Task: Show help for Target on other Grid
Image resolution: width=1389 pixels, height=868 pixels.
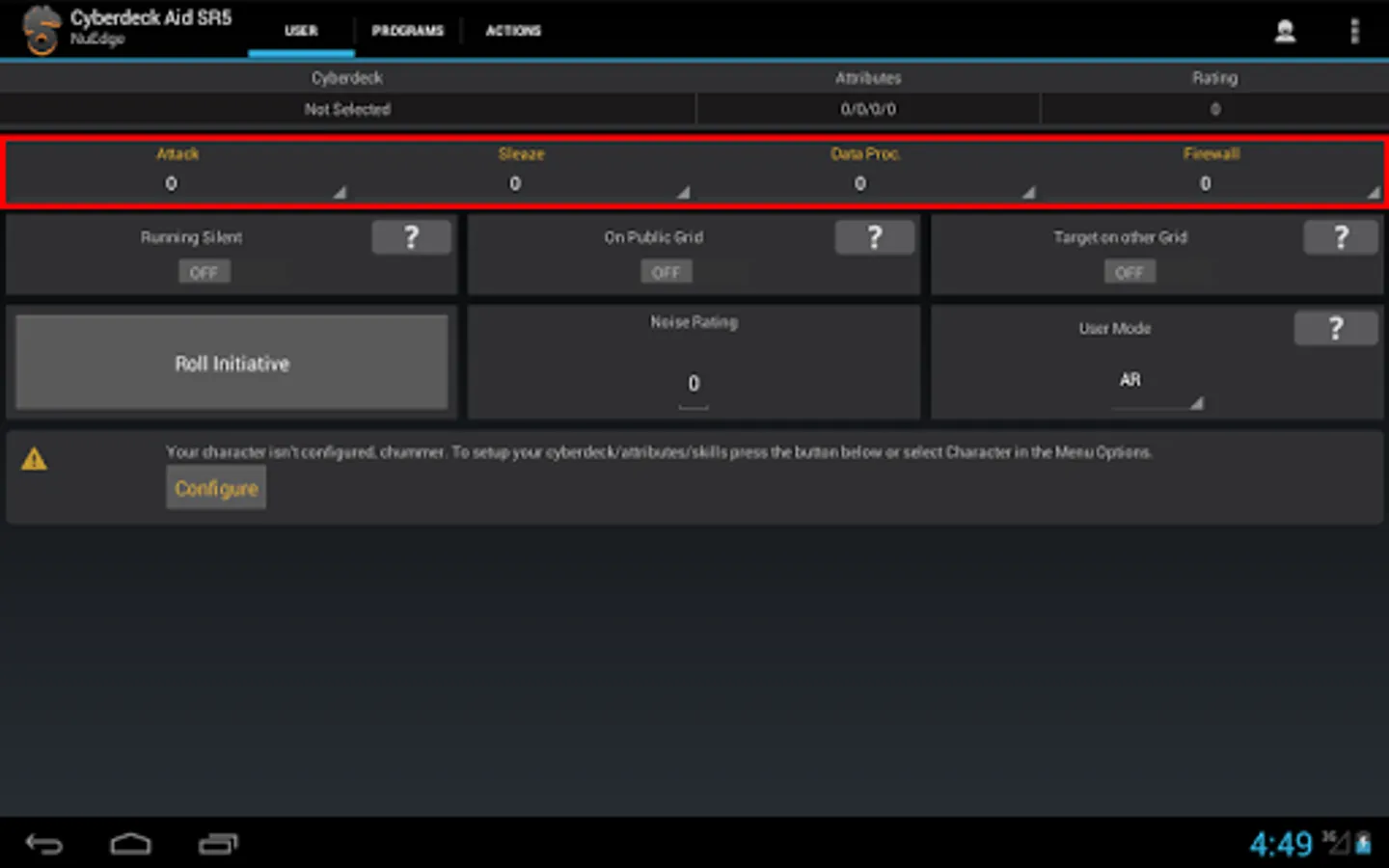Action: click(1341, 237)
